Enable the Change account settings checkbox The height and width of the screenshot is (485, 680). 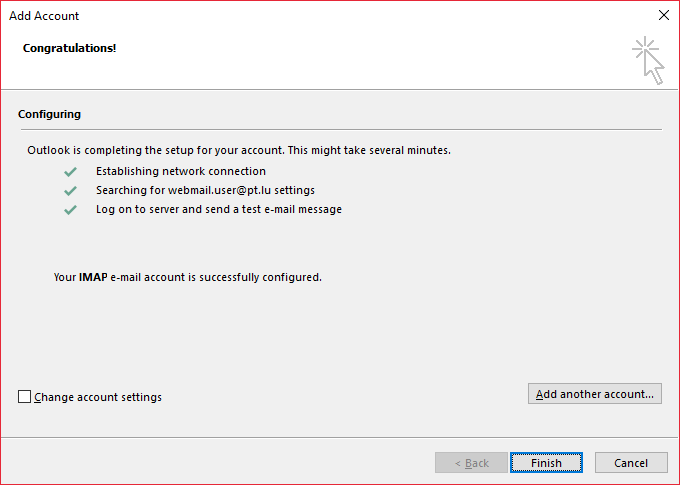(x=25, y=397)
